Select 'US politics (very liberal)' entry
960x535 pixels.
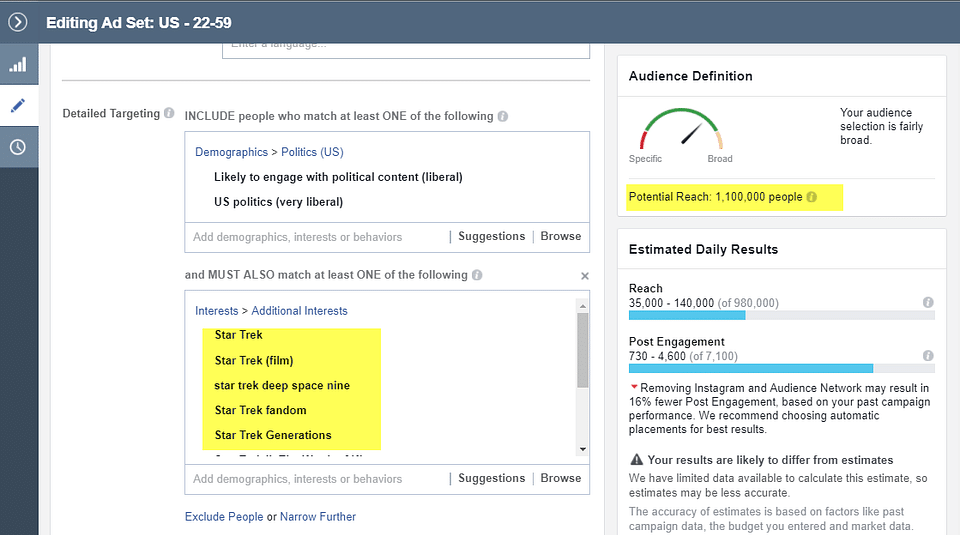(x=279, y=202)
